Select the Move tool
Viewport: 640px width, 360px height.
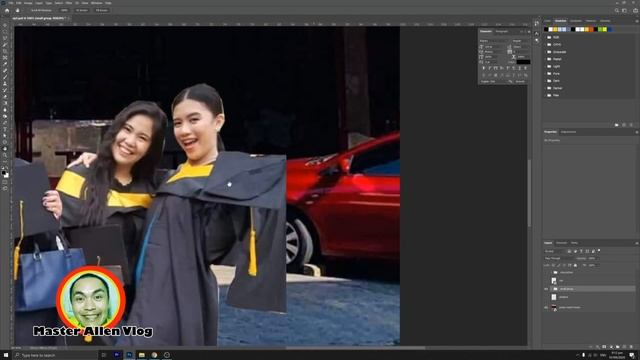point(5,25)
